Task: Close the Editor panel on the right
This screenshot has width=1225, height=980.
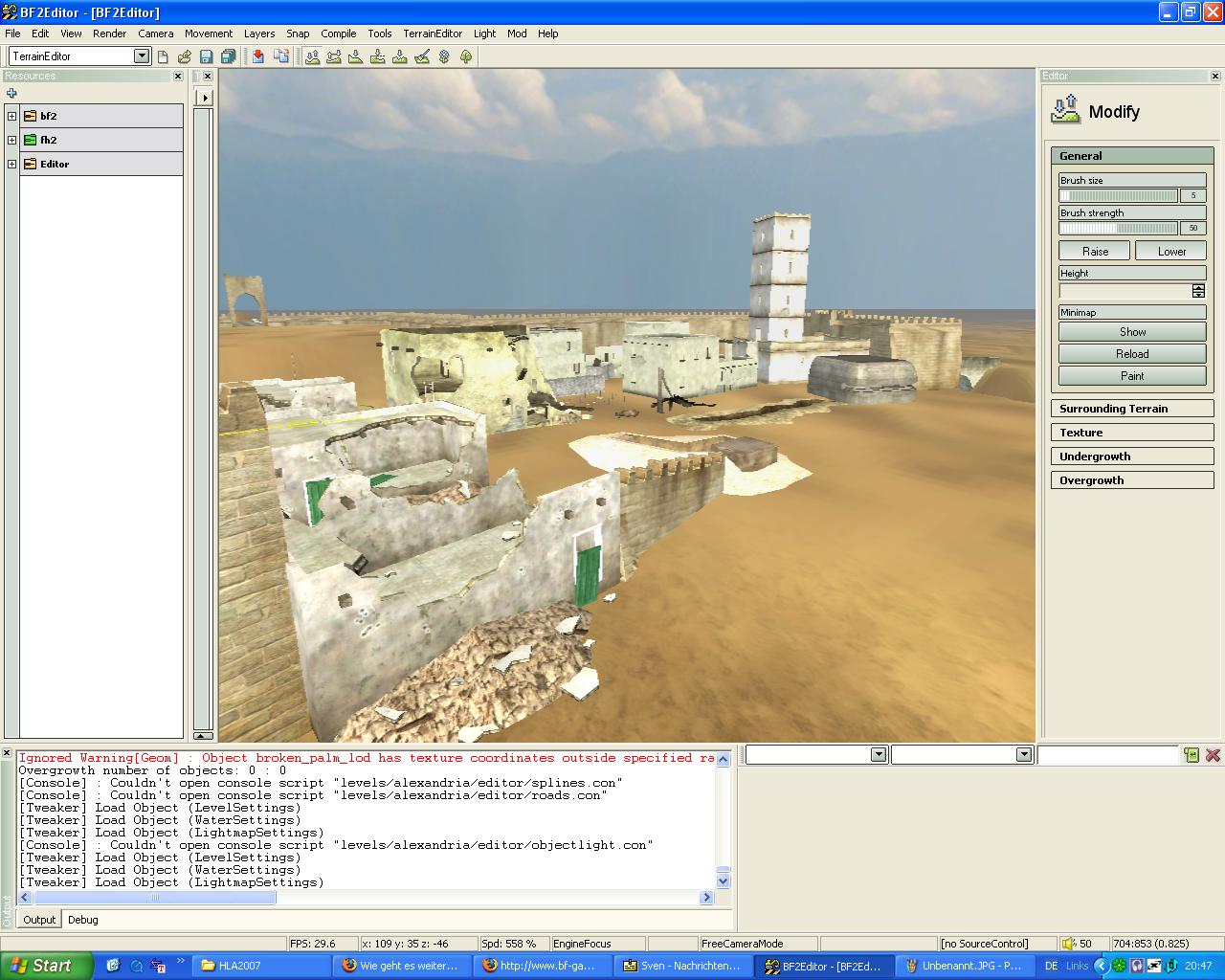Action: [x=1216, y=76]
